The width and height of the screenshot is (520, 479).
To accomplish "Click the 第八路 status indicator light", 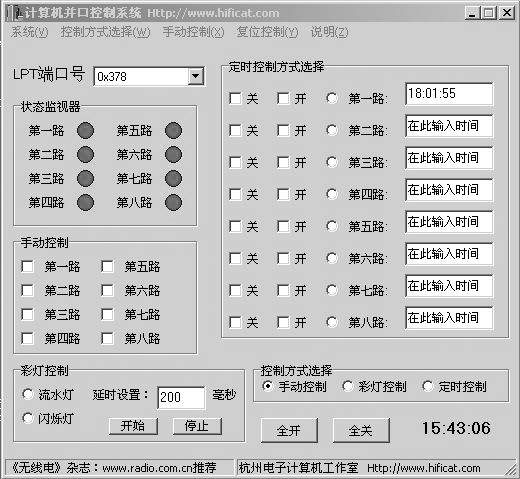I will pos(173,202).
